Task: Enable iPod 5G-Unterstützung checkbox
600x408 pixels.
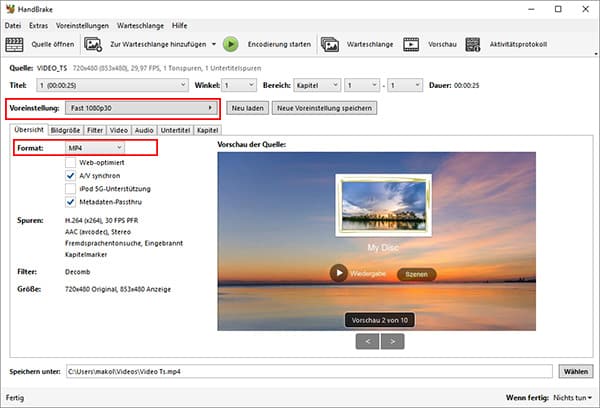Action: (x=70, y=189)
